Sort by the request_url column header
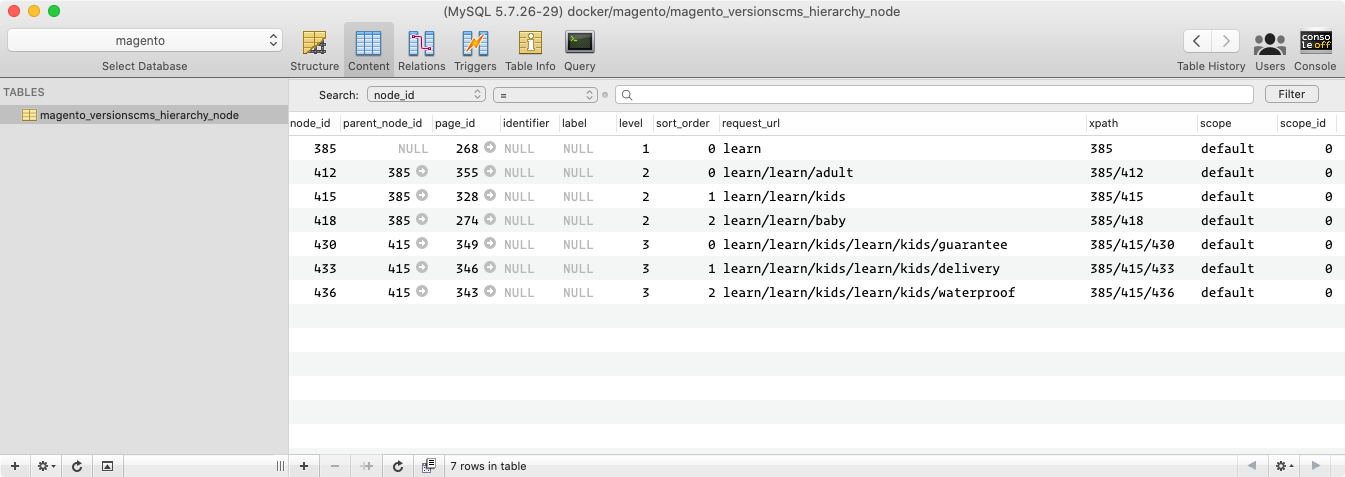Image resolution: width=1345 pixels, height=477 pixels. coord(902,123)
